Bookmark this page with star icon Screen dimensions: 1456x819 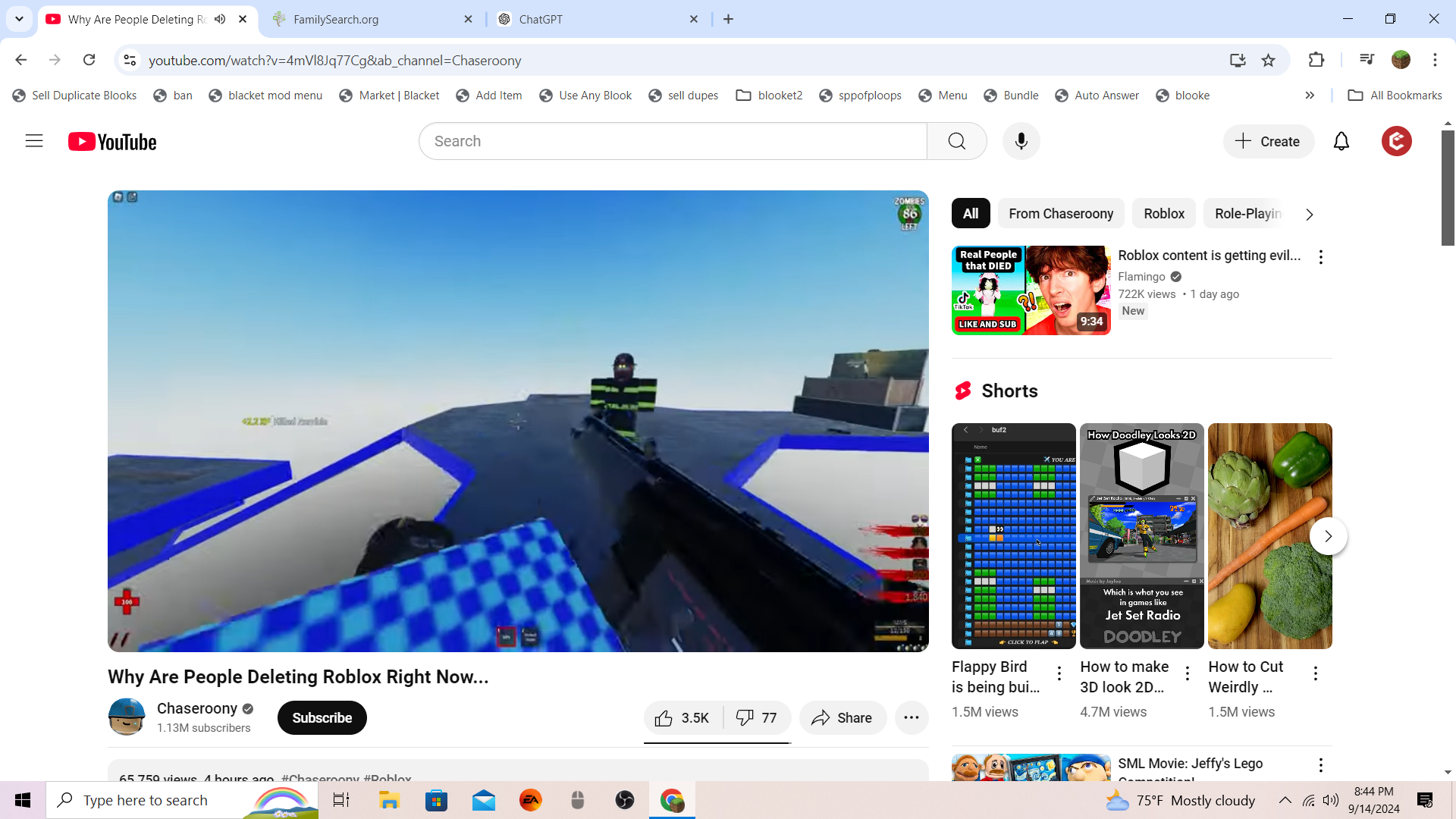coord(1268,61)
